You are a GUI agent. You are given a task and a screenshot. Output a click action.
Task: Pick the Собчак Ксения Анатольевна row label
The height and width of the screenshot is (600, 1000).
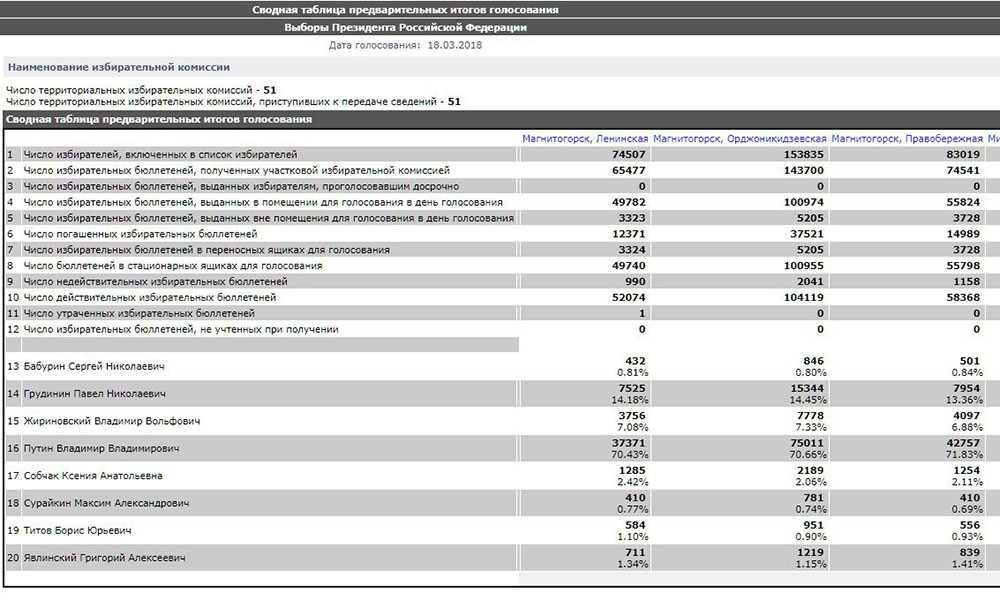click(x=92, y=476)
